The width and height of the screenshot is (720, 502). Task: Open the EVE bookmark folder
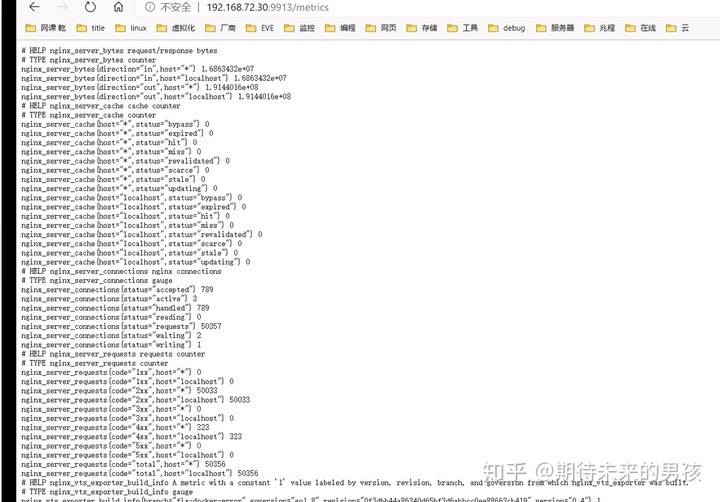coord(260,28)
